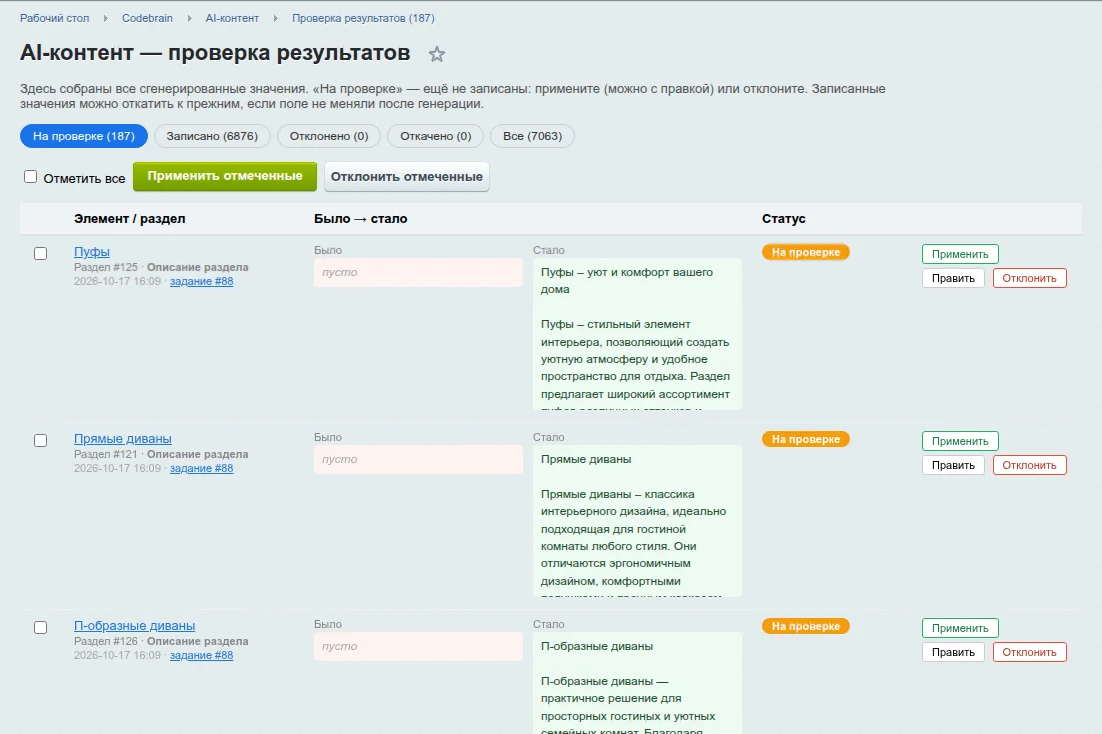
Task: Click the new text box for Пуфы
Action: [x=637, y=334]
